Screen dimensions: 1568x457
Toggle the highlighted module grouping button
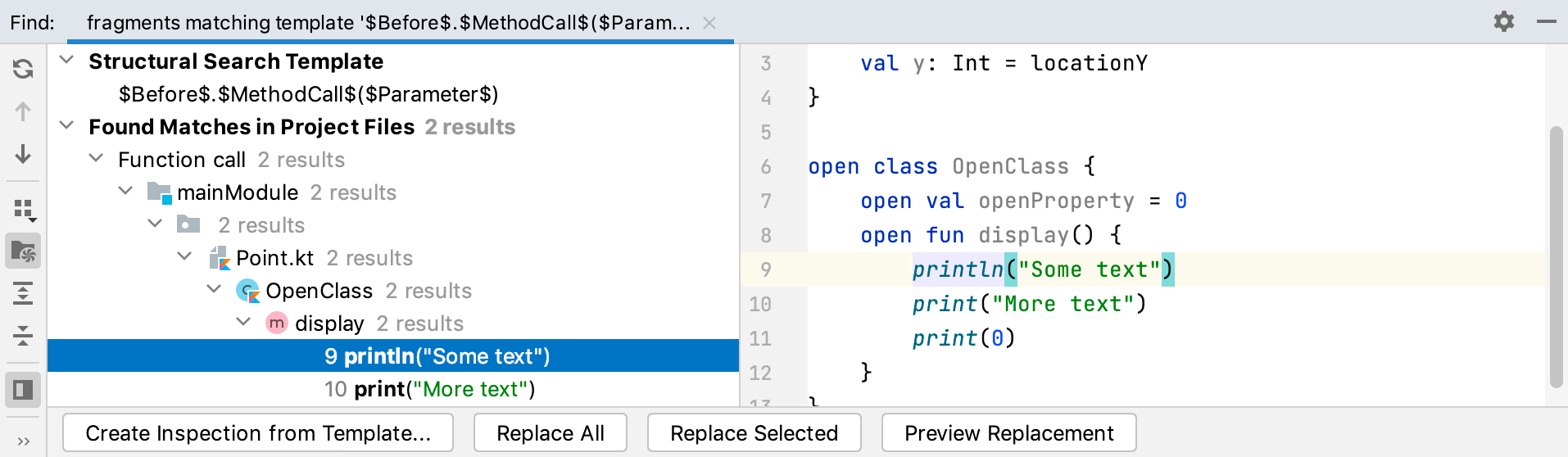pos(23,251)
